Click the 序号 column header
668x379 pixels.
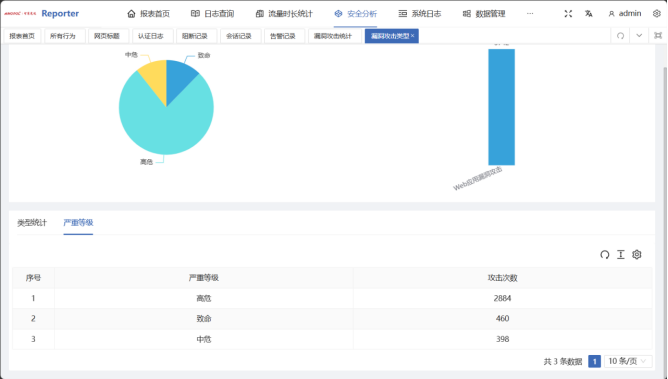33,278
